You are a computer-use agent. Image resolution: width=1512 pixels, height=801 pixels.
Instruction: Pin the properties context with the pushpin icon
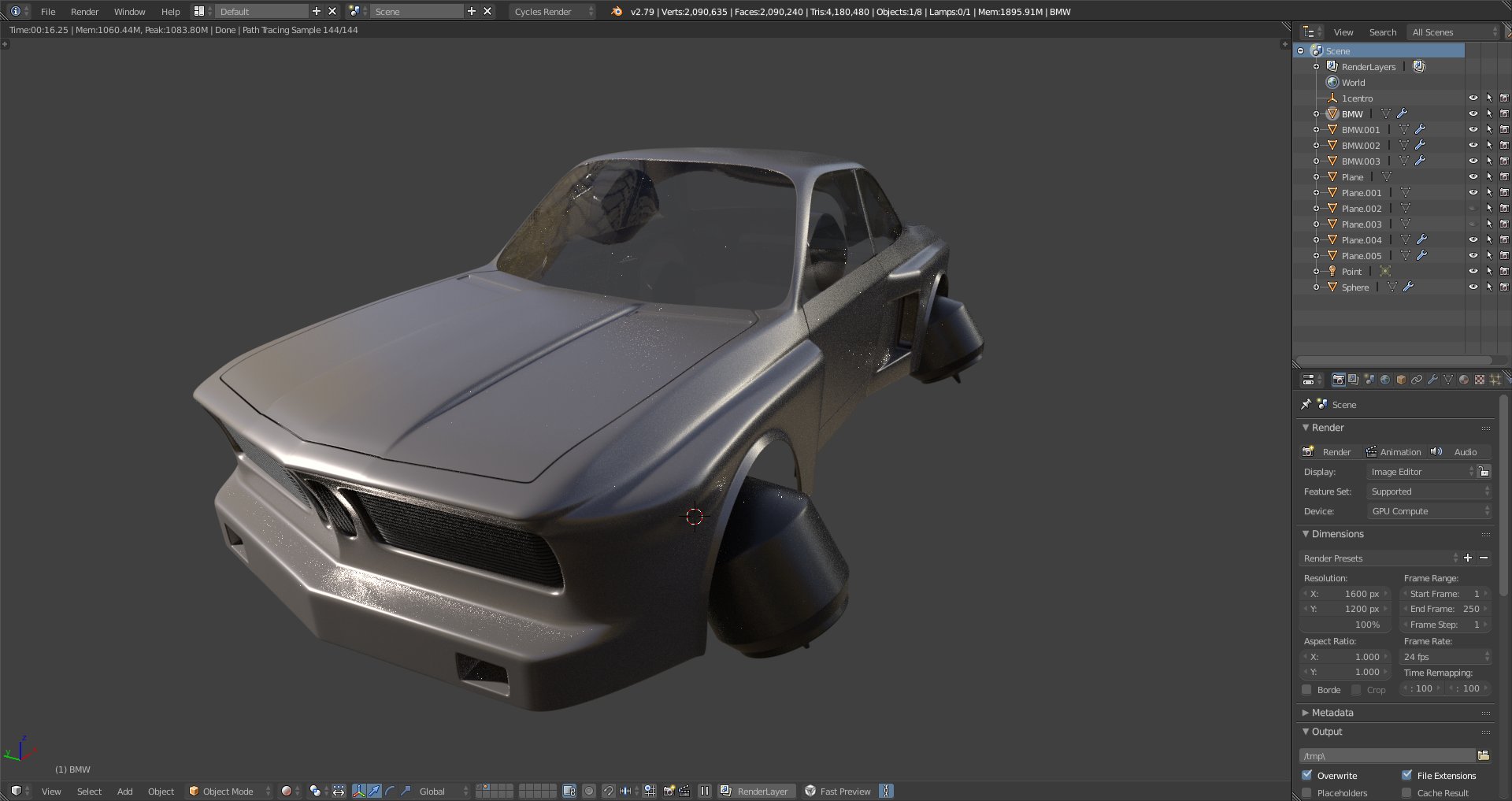pyautogui.click(x=1306, y=404)
